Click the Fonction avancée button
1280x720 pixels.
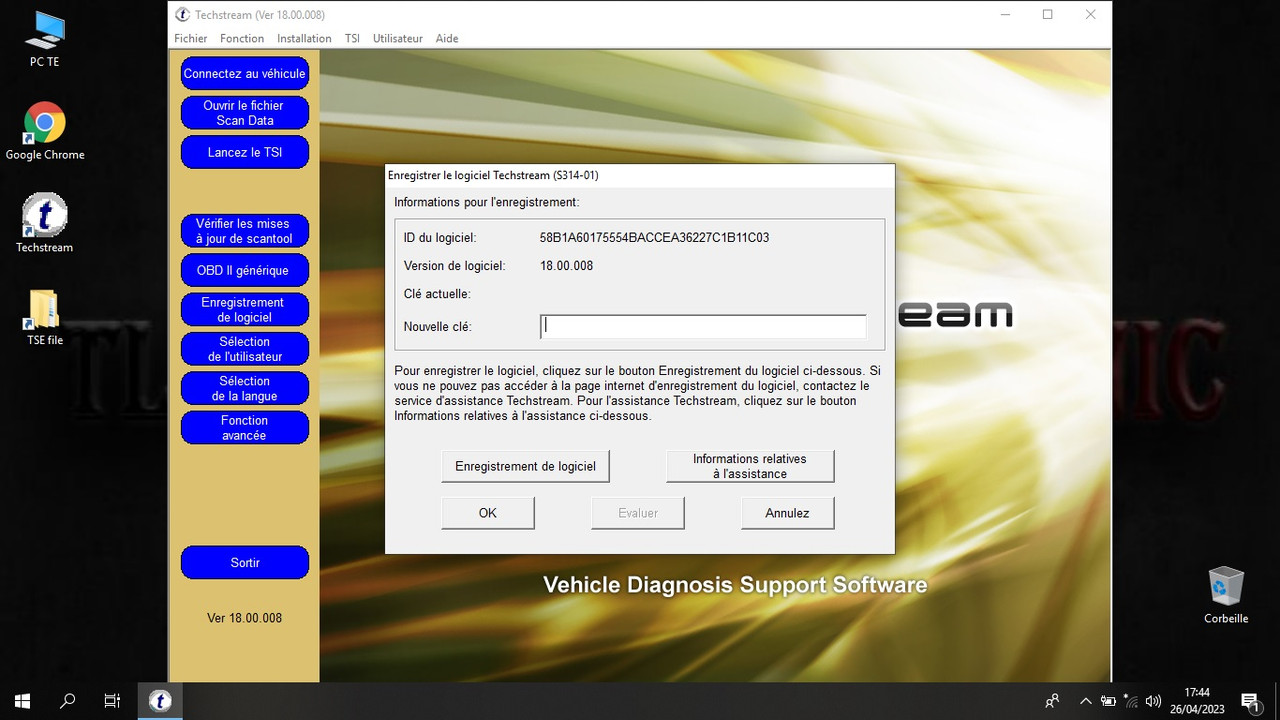click(x=245, y=428)
